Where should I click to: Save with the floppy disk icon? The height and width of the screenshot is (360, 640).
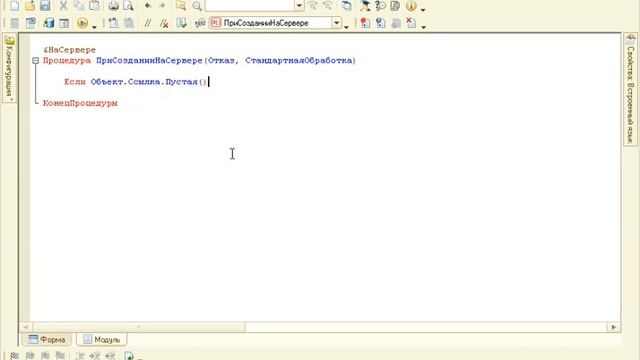(45, 6)
